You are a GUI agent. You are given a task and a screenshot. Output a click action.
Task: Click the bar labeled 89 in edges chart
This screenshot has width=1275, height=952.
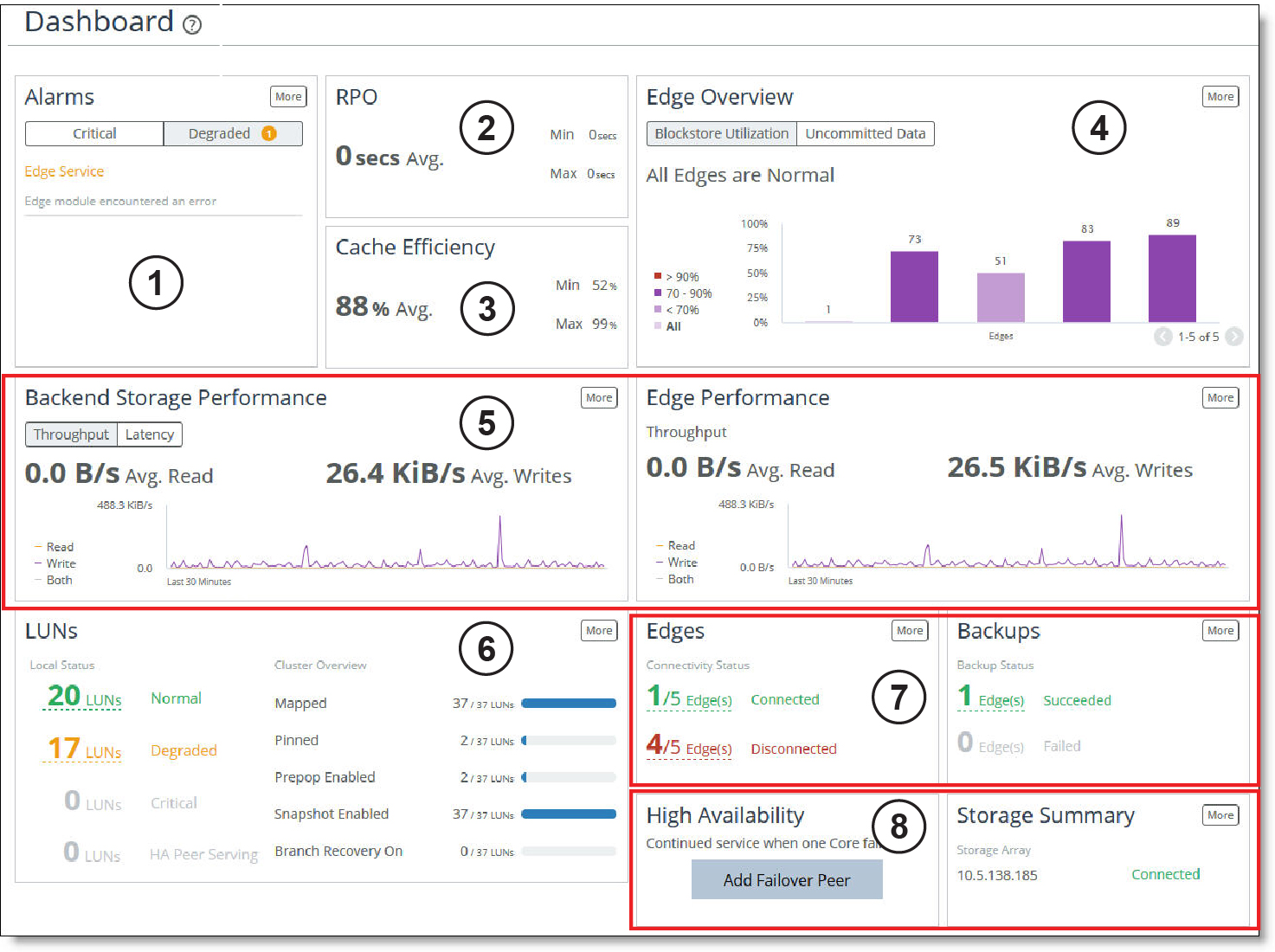coord(1171,278)
